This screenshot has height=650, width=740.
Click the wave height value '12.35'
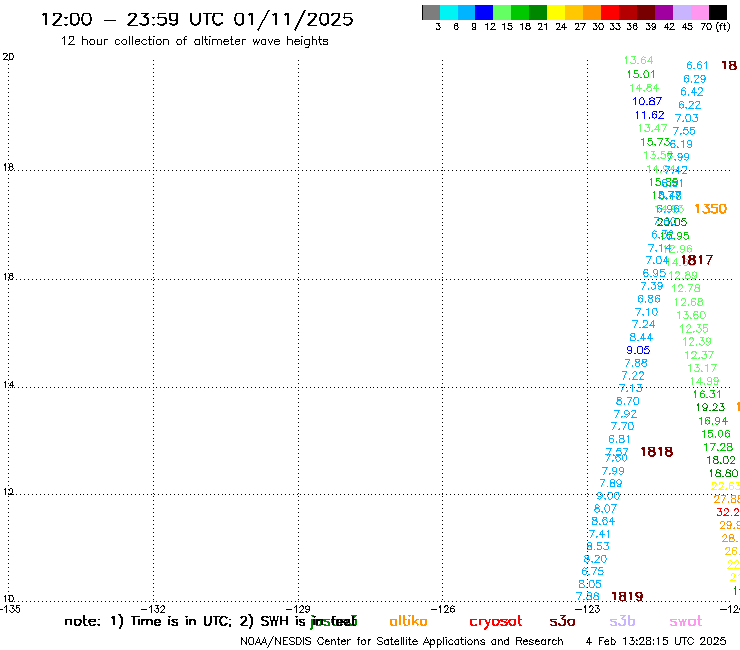(x=694, y=328)
